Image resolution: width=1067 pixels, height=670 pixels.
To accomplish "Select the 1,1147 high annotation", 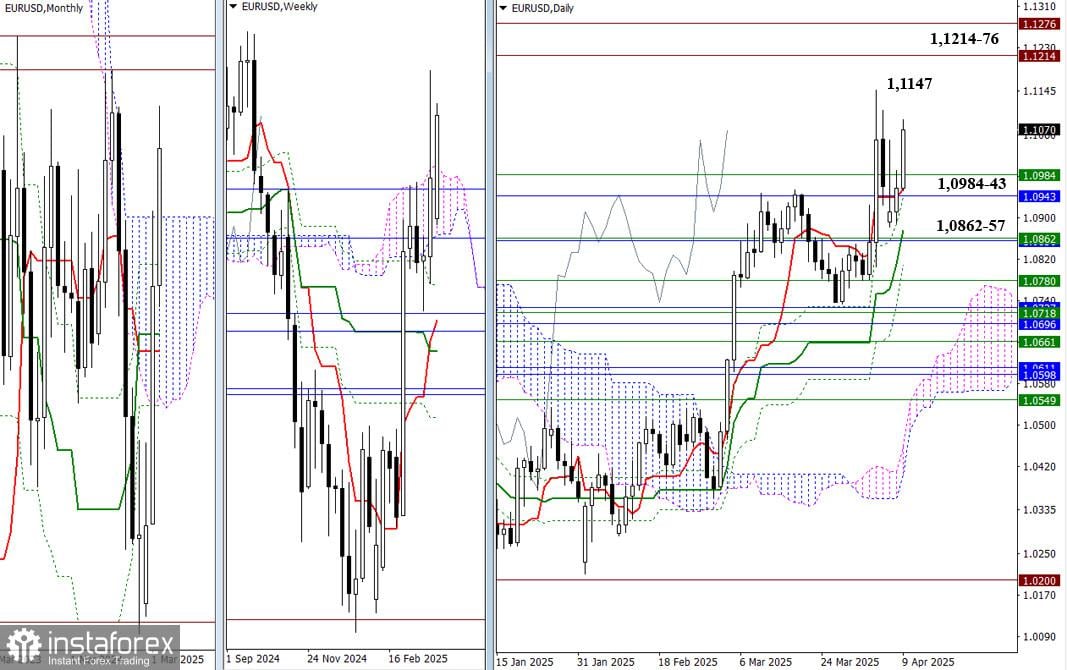I will point(909,84).
